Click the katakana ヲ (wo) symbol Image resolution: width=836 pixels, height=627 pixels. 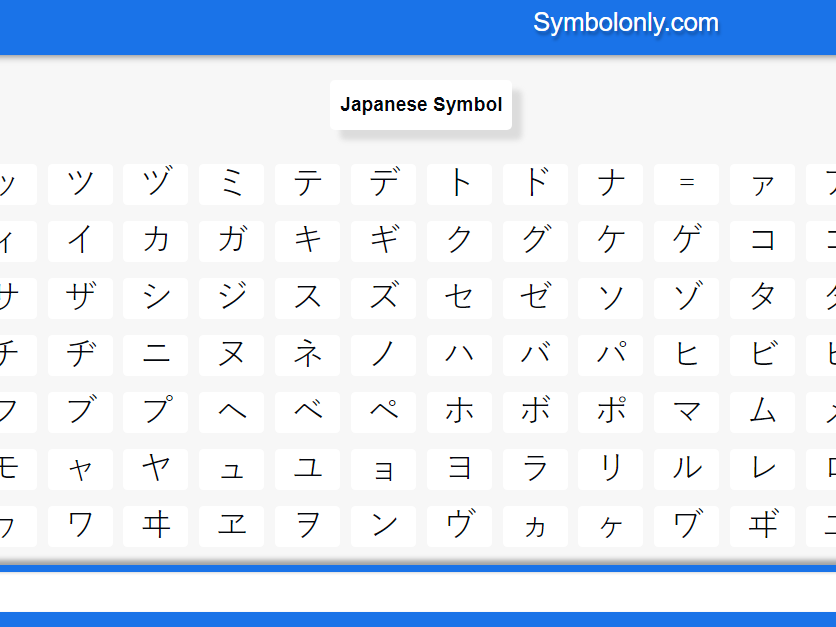pyautogui.click(x=307, y=526)
